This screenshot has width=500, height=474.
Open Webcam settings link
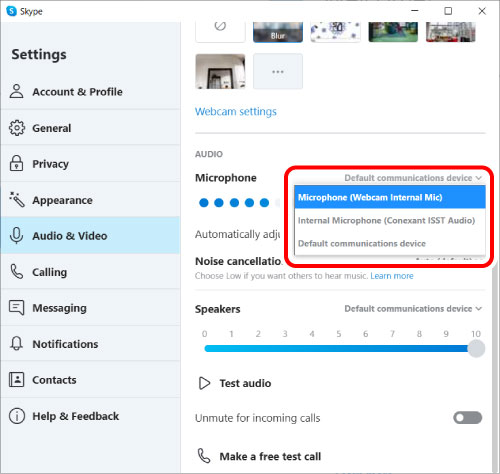(x=236, y=111)
